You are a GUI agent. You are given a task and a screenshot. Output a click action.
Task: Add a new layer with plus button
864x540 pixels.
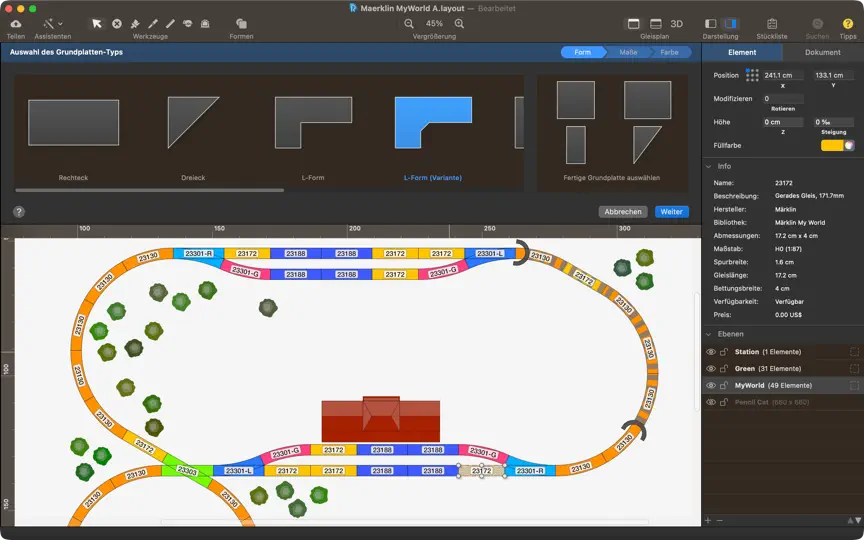coord(708,520)
